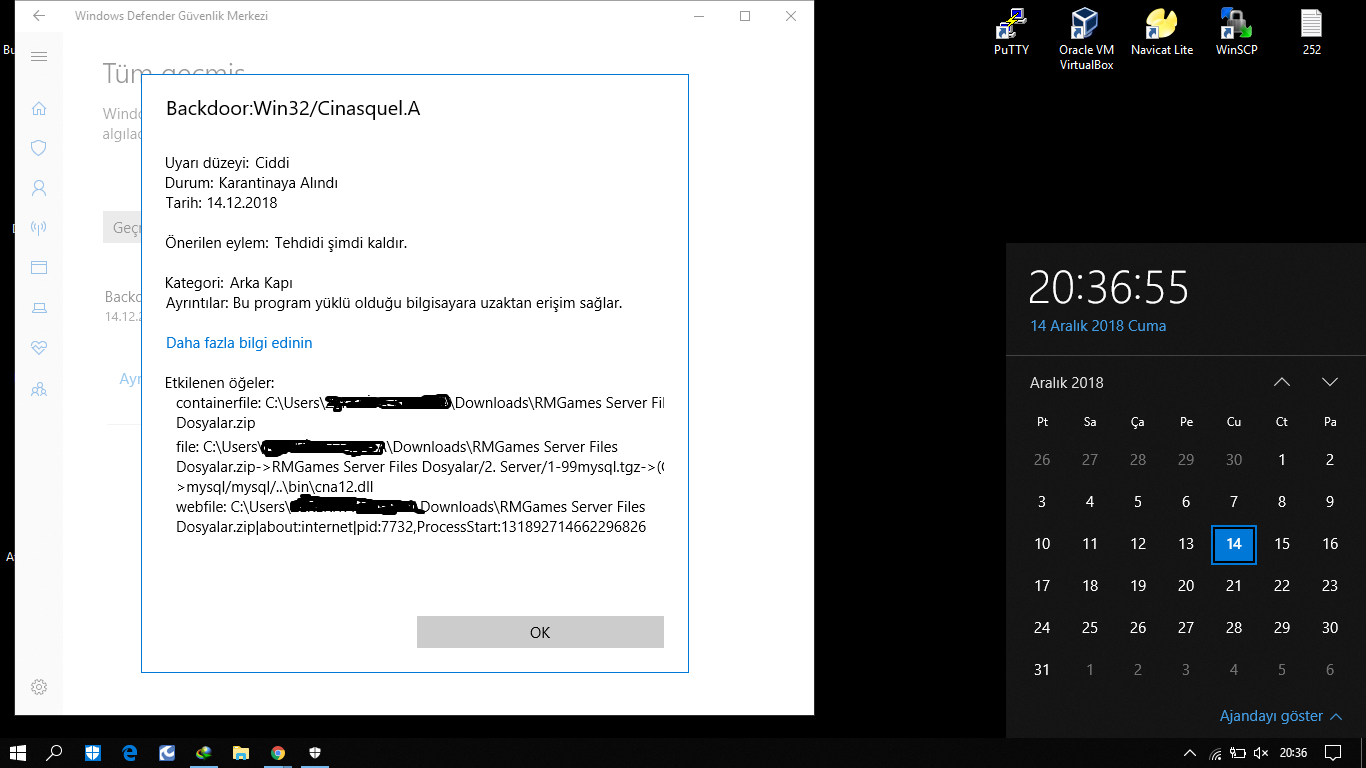This screenshot has width=1366, height=768.
Task: Show hidden tray icons chevron
Action: [x=1190, y=753]
